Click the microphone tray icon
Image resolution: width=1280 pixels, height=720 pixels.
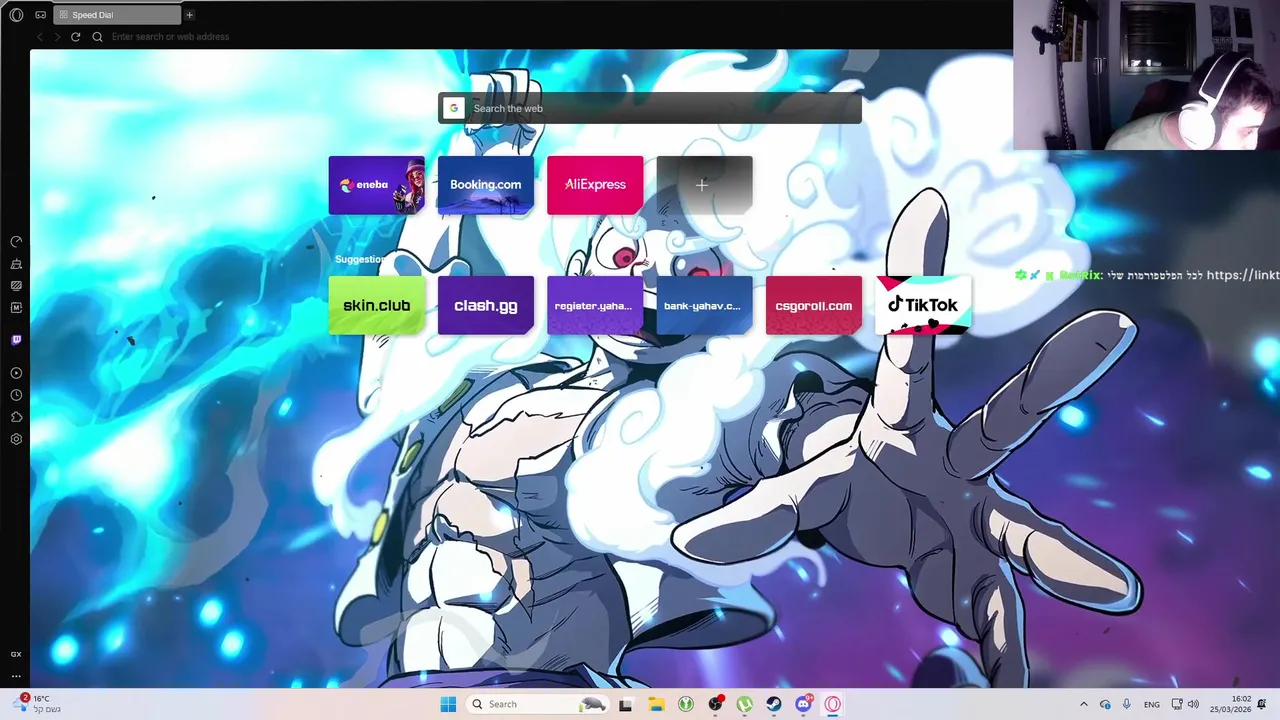(x=1127, y=704)
